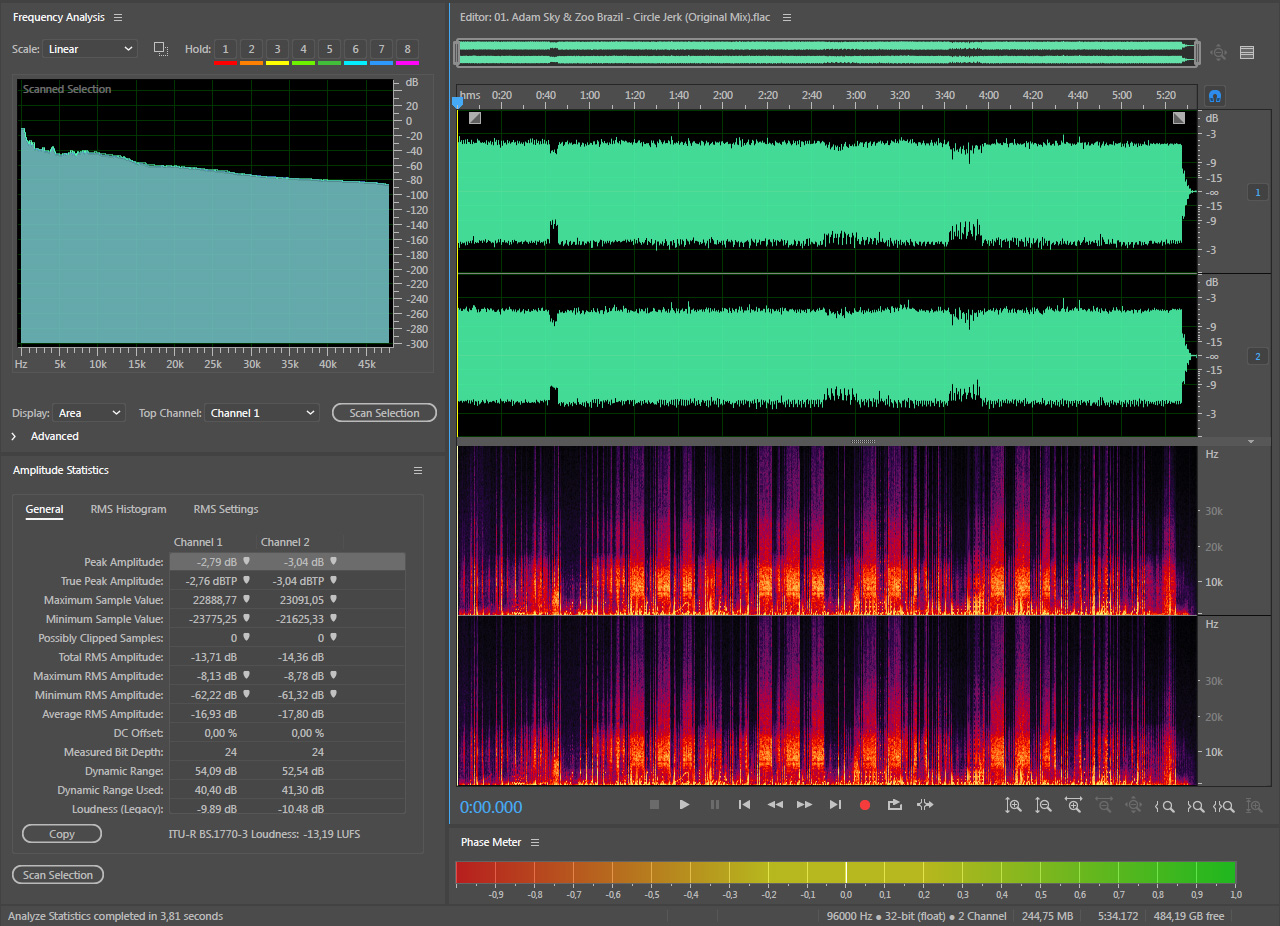Start playback with the Play button
This screenshot has width=1280, height=926.
[685, 805]
